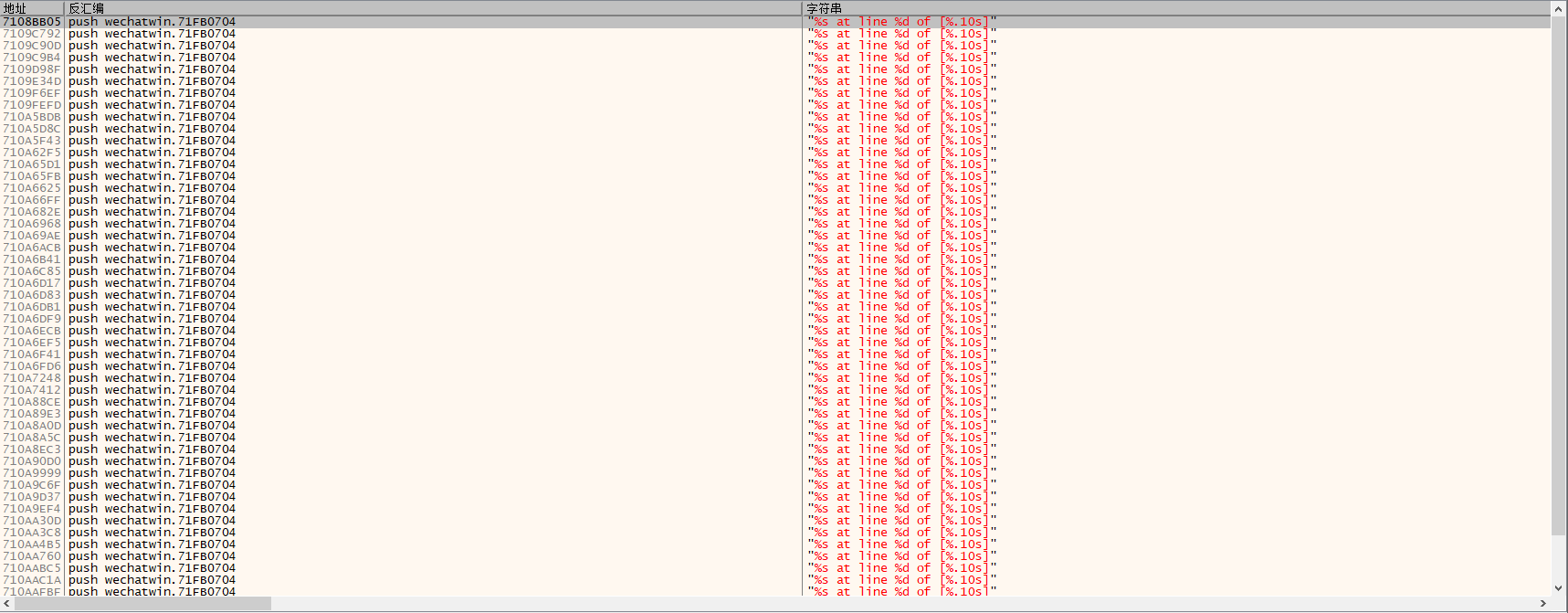The image size is (1568, 613).
Task: Click the vertical scrollbar thumb
Action: 1559,274
